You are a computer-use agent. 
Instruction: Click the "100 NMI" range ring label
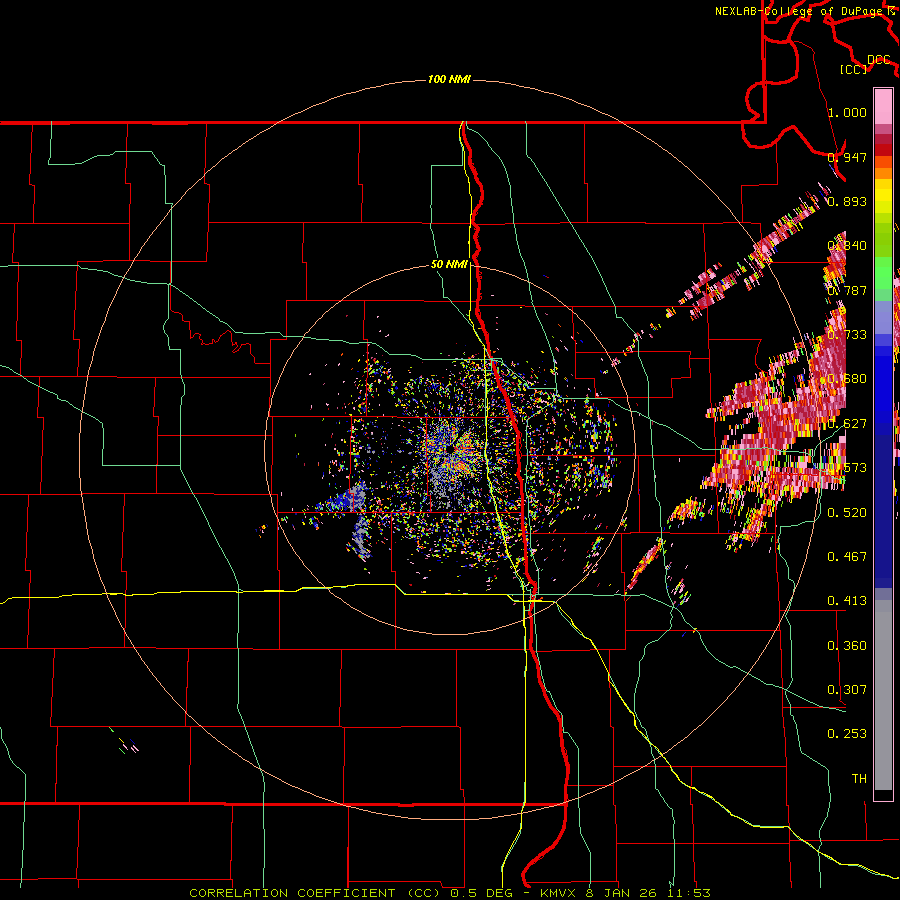coord(449,79)
